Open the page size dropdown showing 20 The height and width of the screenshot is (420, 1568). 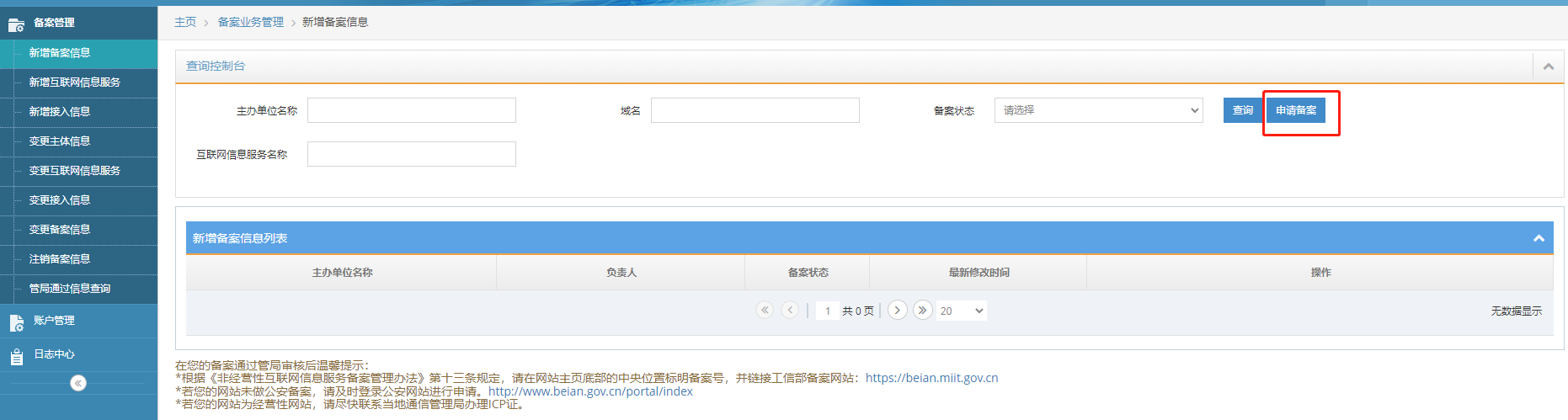[x=962, y=311]
